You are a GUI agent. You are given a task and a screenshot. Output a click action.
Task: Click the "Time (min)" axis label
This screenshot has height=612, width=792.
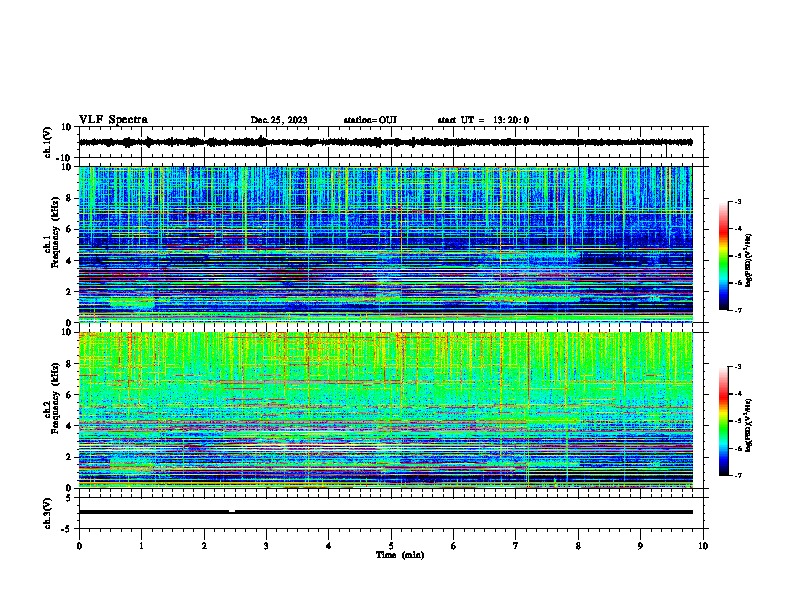tap(400, 555)
